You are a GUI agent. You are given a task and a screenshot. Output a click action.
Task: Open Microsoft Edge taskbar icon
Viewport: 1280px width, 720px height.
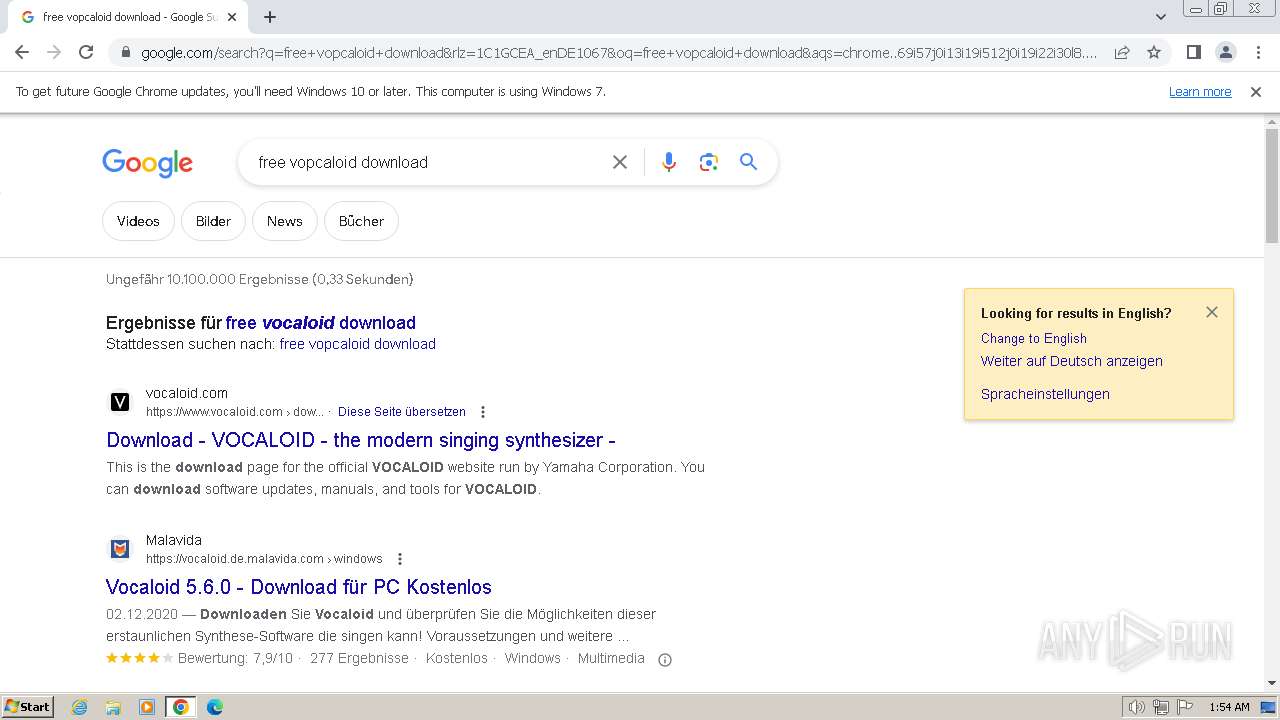[215, 707]
